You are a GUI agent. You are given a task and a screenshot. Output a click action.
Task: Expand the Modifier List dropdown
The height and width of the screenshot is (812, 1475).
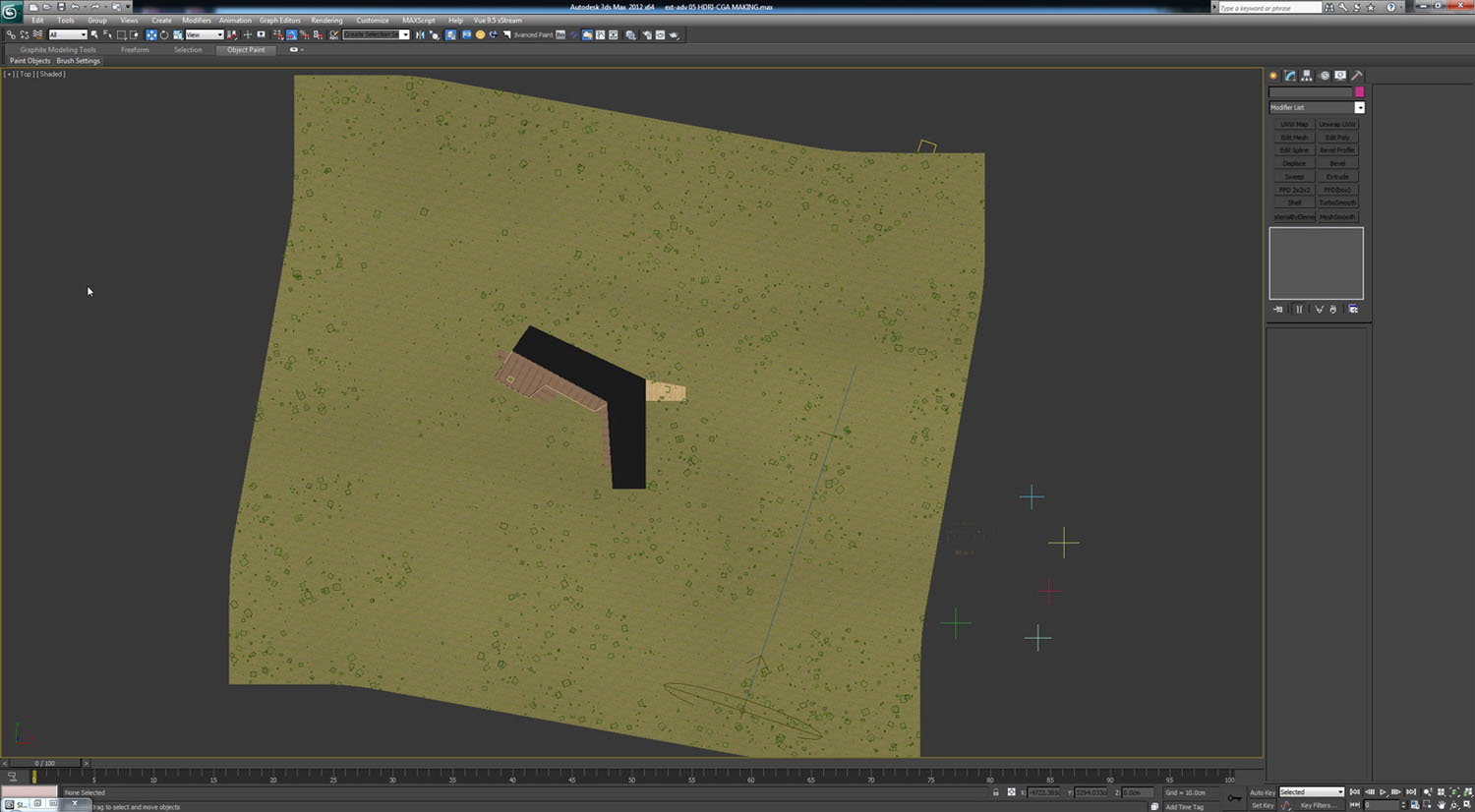pos(1359,107)
